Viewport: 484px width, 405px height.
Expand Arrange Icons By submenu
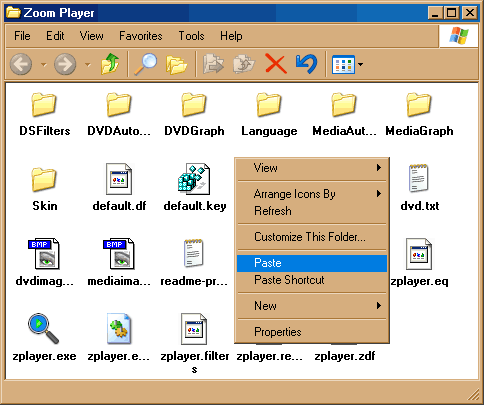click(x=312, y=194)
